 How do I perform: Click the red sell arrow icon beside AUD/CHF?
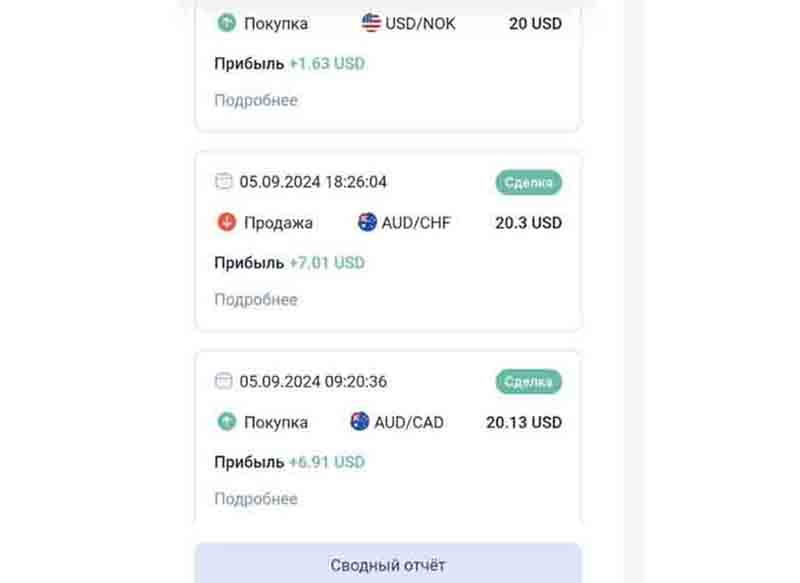pyautogui.click(x=226, y=222)
